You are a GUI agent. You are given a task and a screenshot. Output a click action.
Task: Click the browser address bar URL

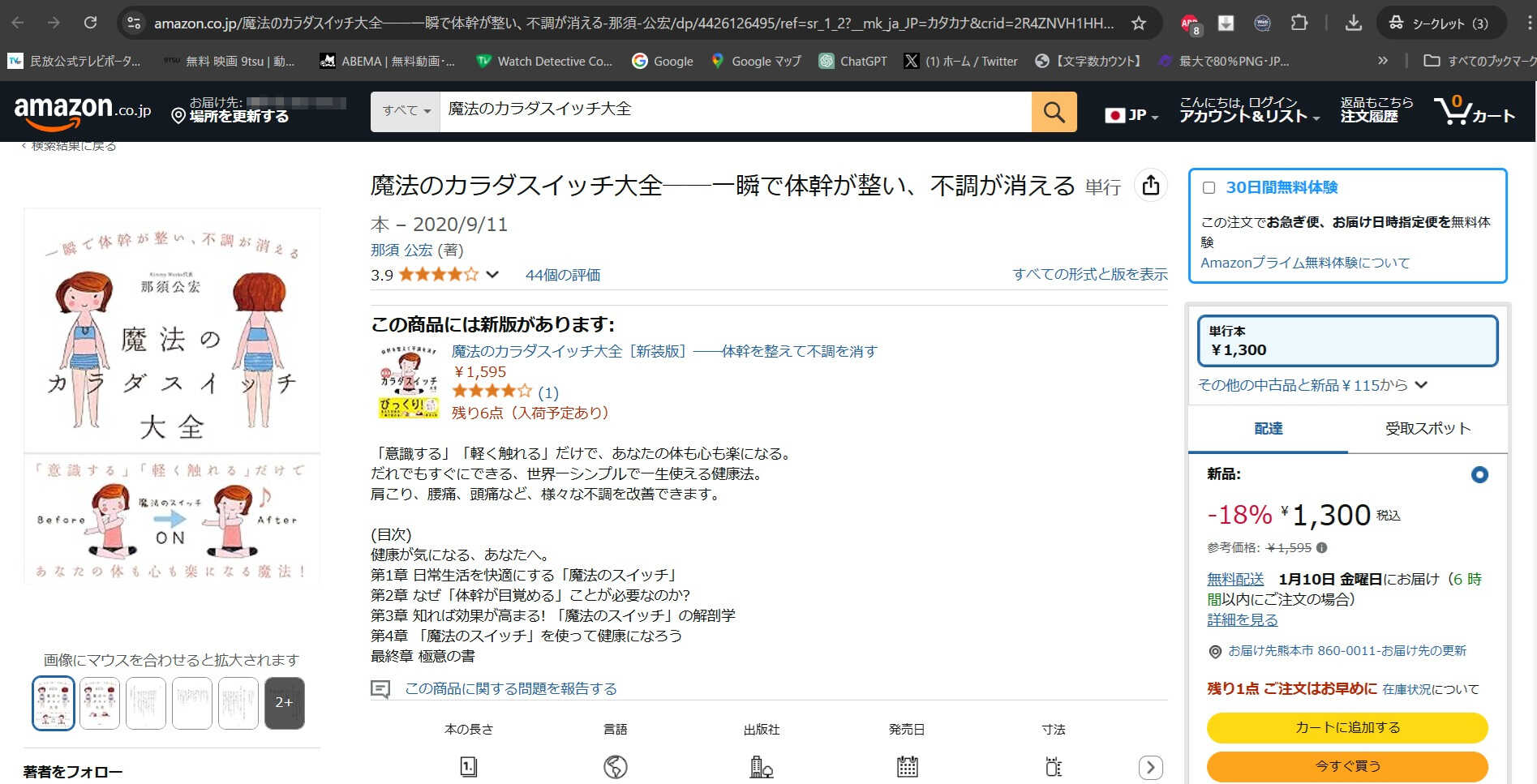click(633, 23)
